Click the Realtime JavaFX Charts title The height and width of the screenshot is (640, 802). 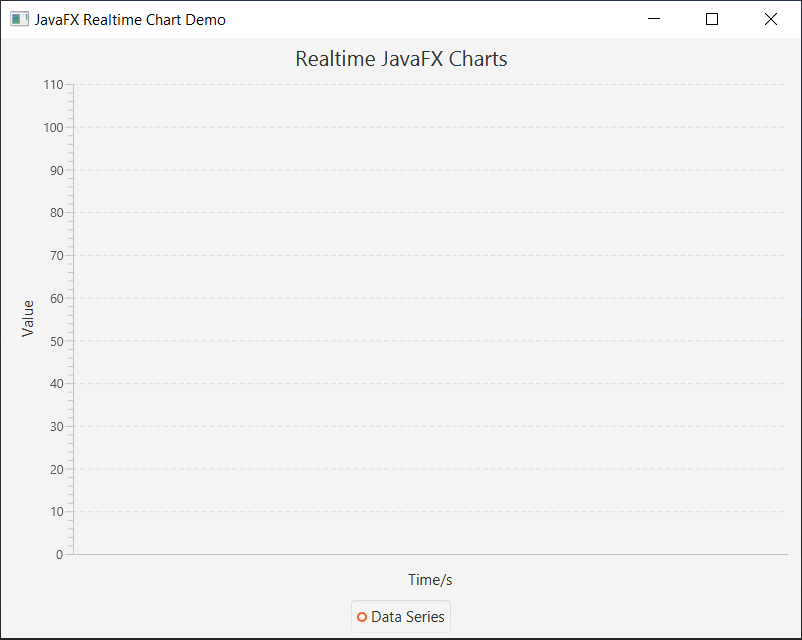coord(401,59)
